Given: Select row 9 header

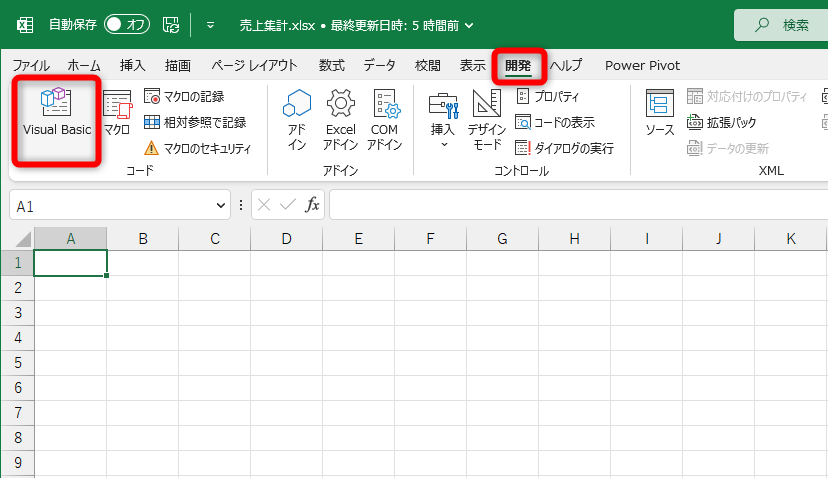Looking at the screenshot, I should [x=18, y=463].
